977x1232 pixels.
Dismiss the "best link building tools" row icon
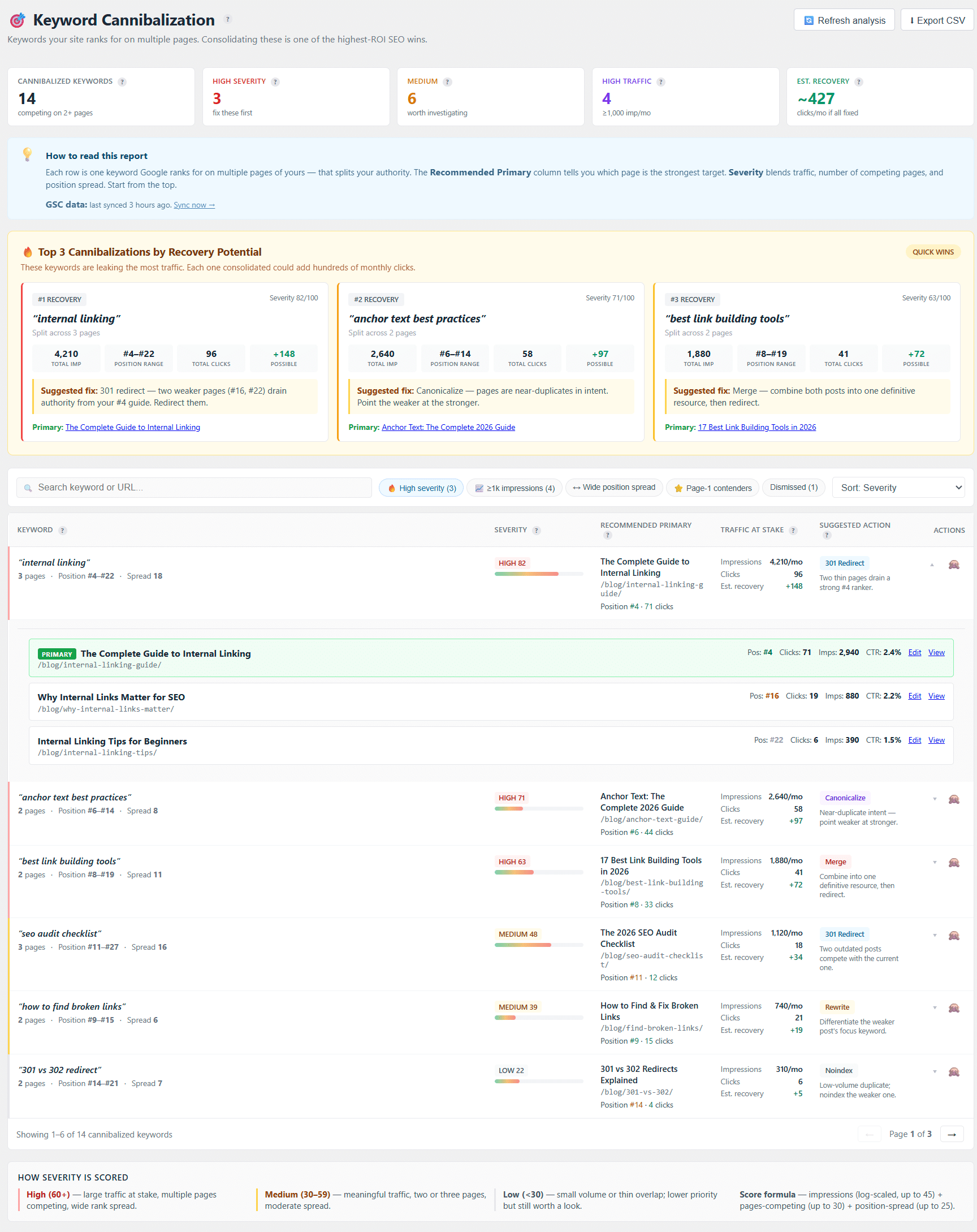point(954,863)
